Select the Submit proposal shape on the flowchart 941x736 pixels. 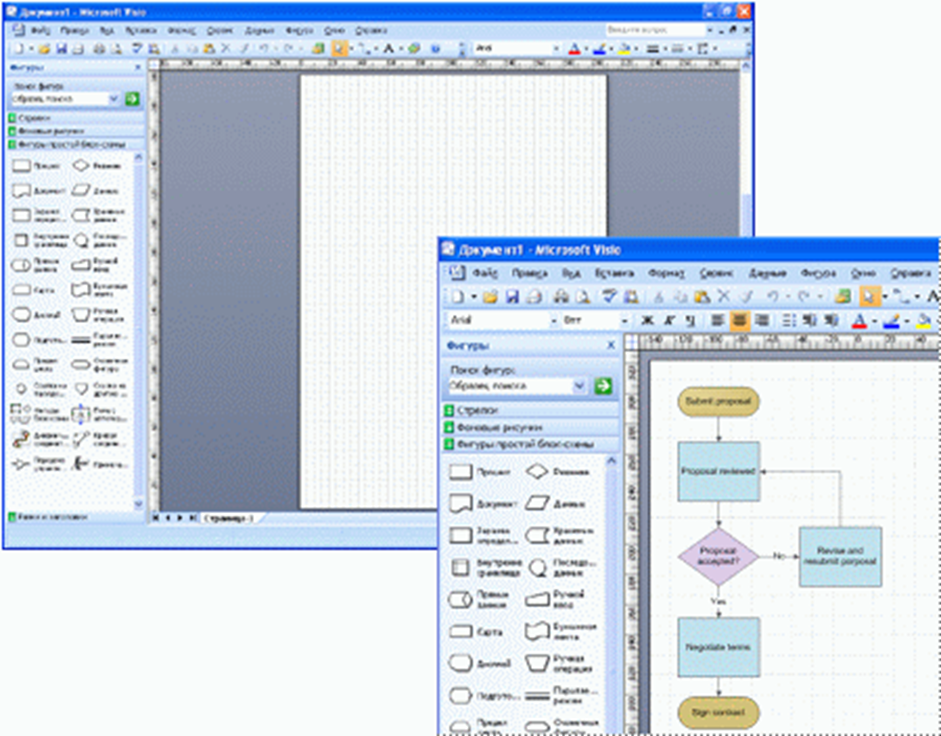718,402
